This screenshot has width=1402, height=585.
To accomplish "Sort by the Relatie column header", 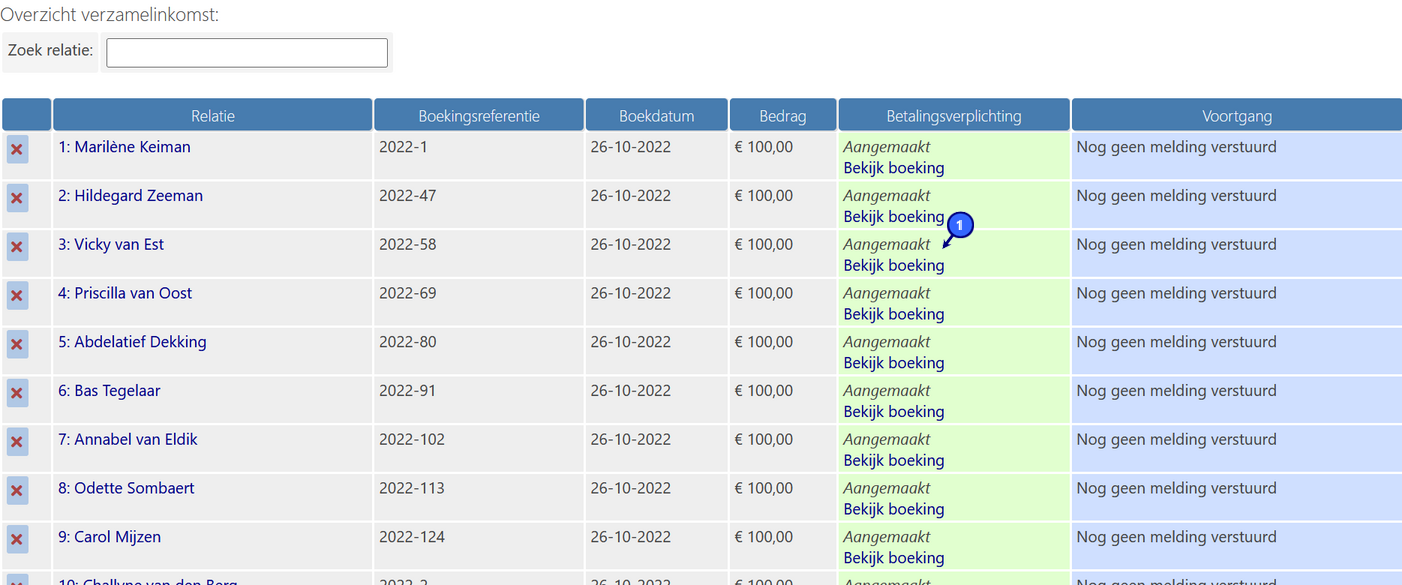I will (x=212, y=116).
